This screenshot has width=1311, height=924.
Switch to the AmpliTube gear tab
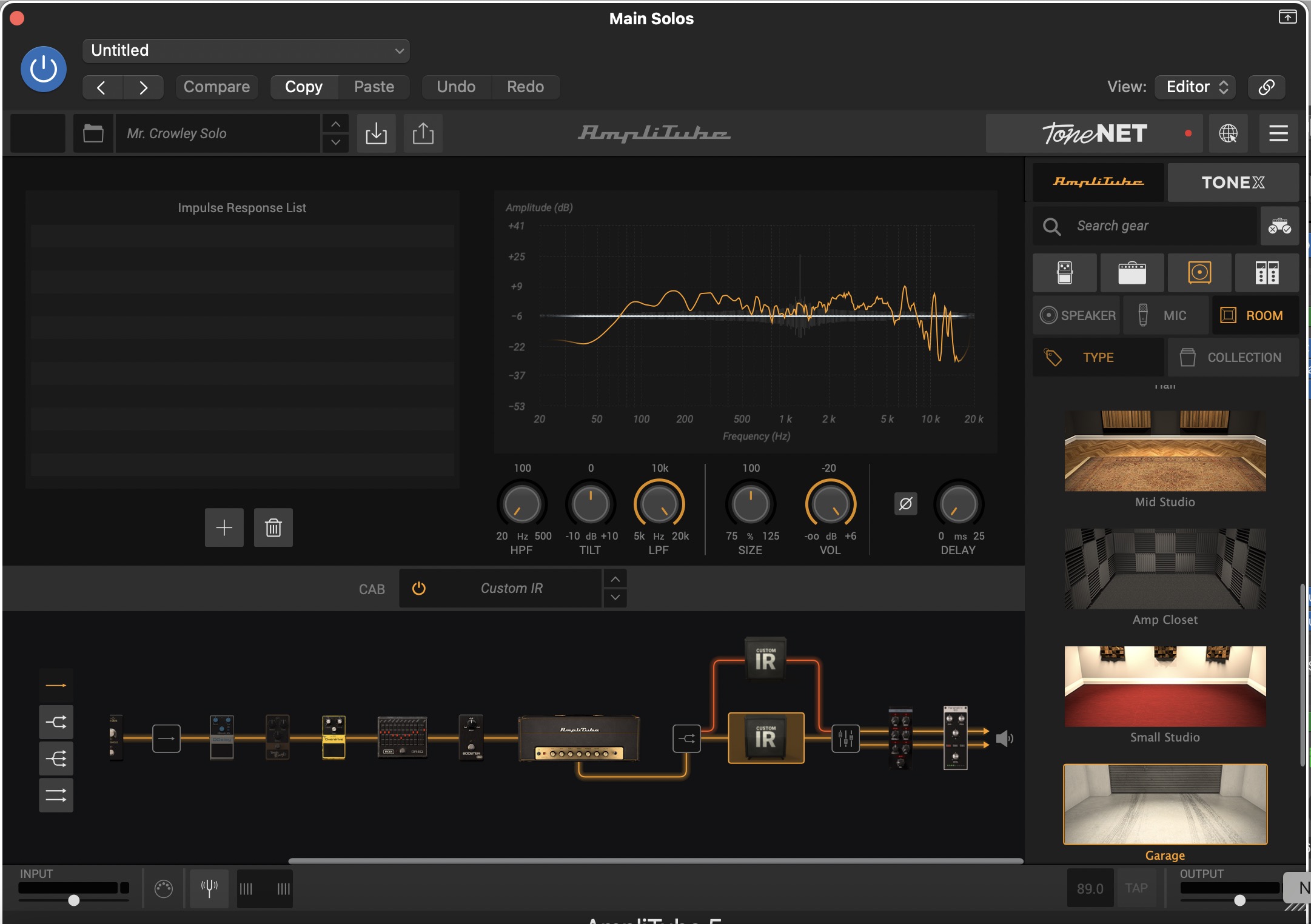1098,182
